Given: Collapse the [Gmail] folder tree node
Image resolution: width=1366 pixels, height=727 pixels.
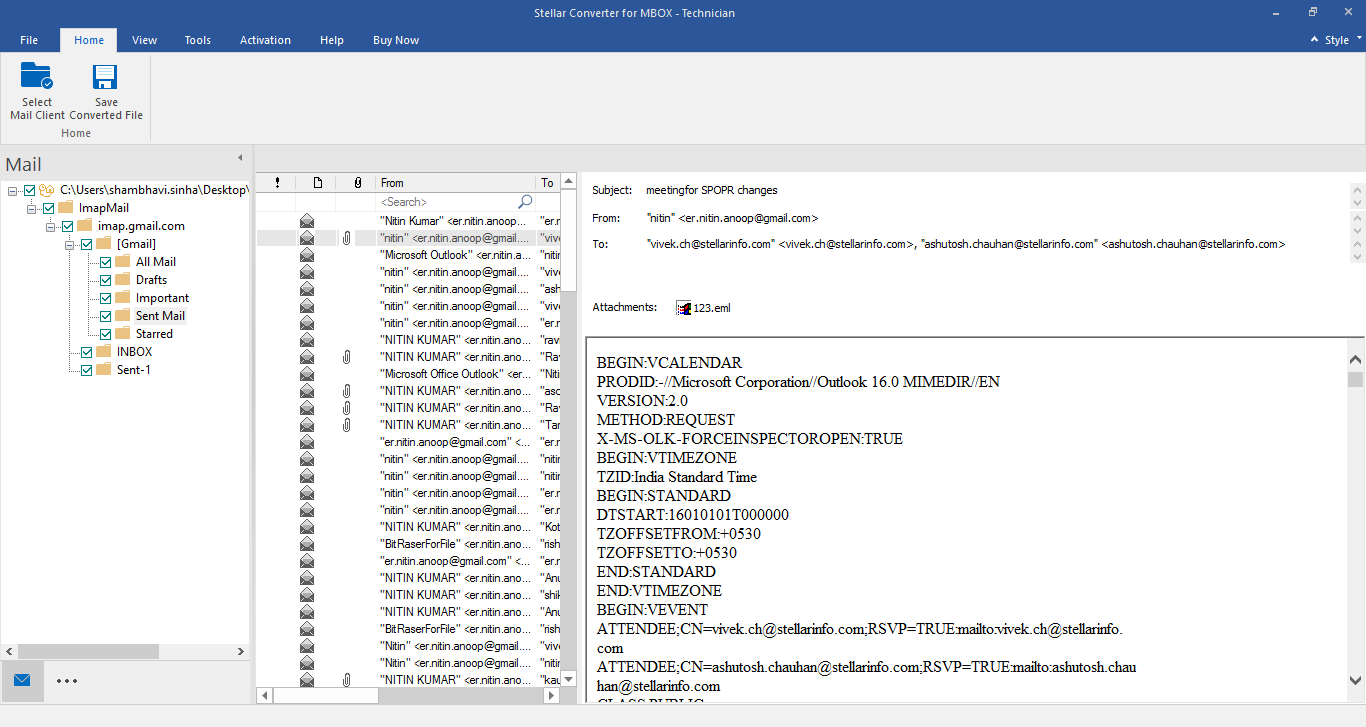Looking at the screenshot, I should pos(71,244).
